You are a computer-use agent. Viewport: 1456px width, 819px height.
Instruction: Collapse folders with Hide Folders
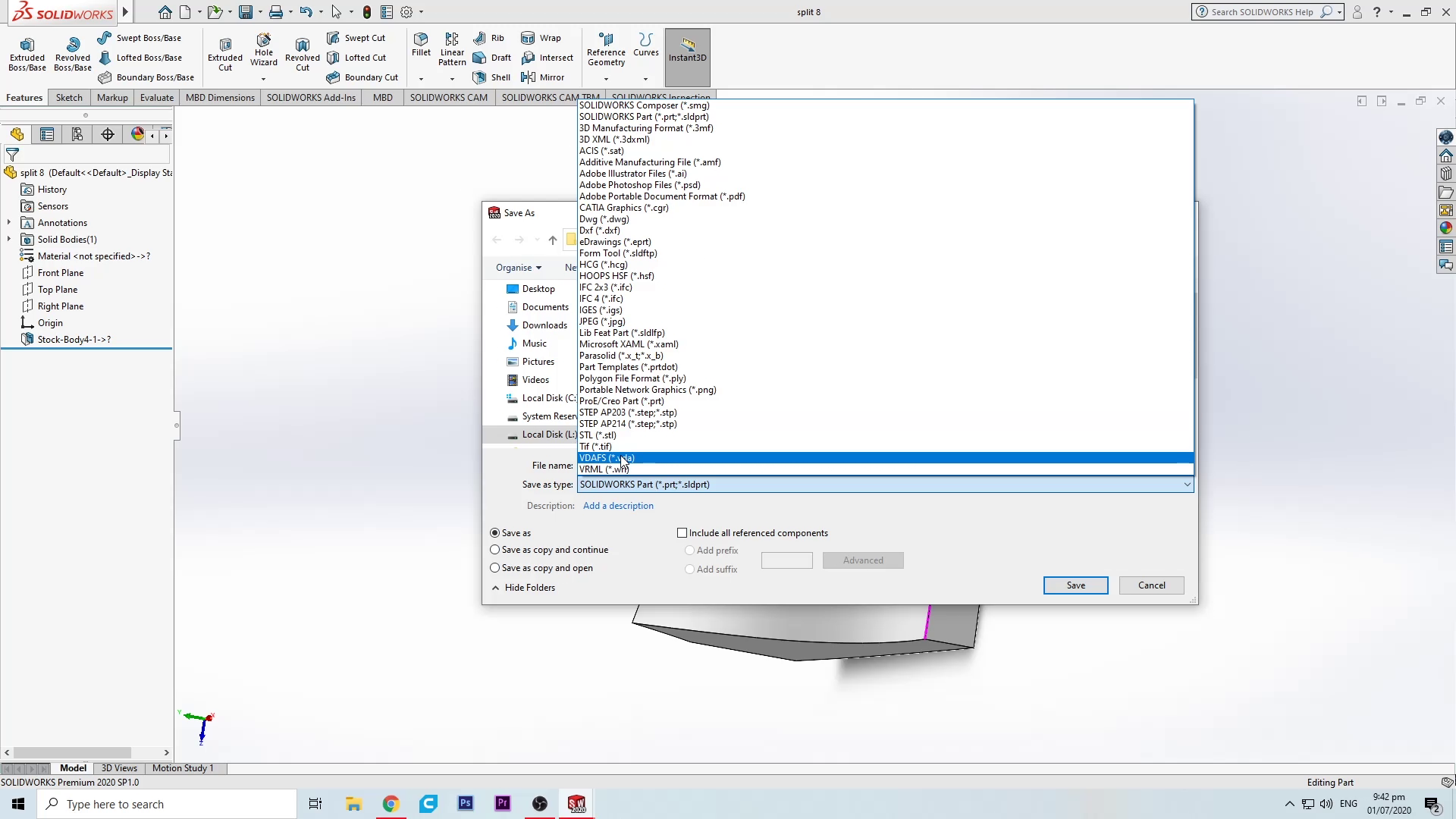point(523,588)
